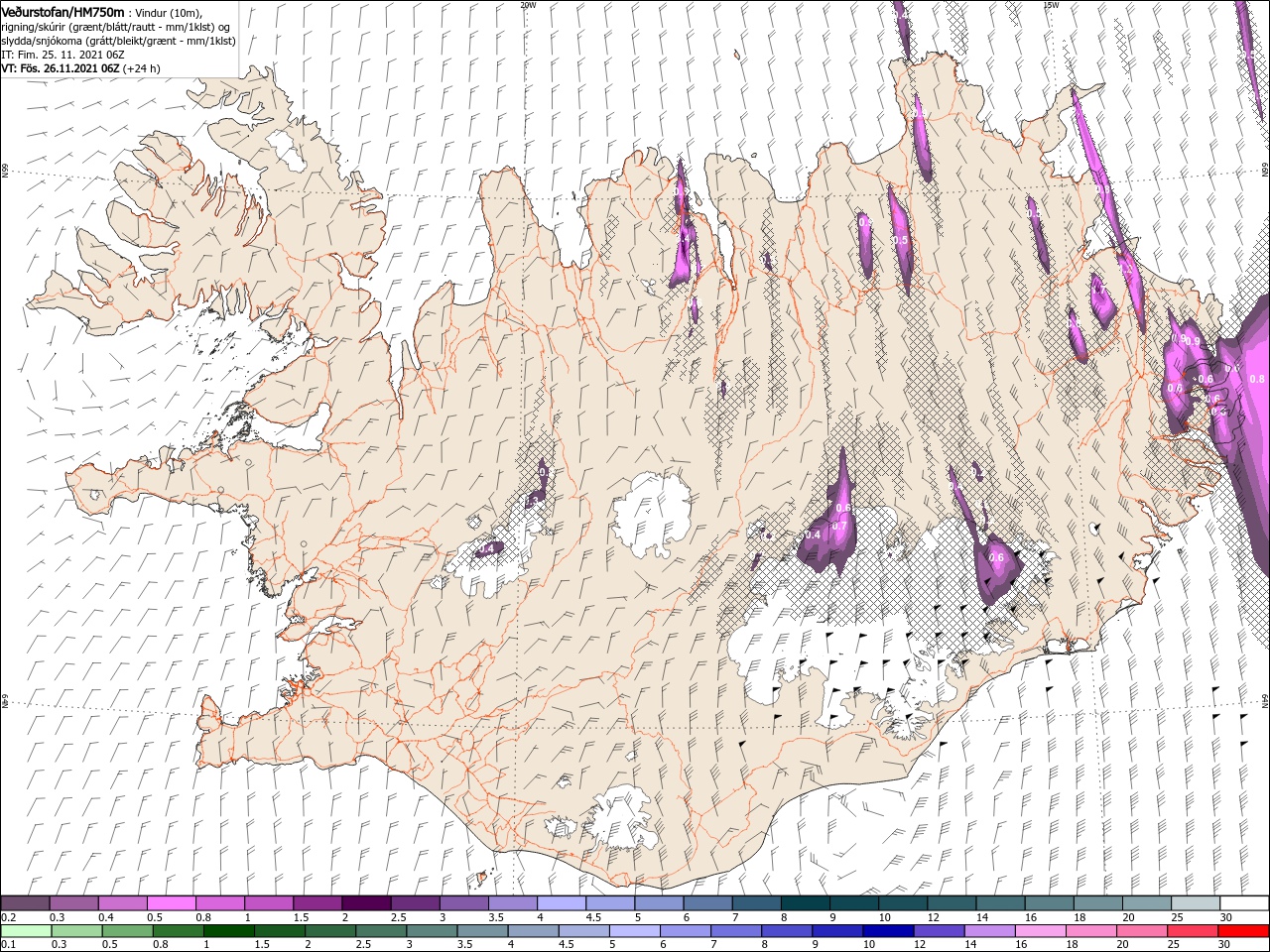Pick the 2–2.5 darkest purple swatch, upper legend row

point(366,903)
